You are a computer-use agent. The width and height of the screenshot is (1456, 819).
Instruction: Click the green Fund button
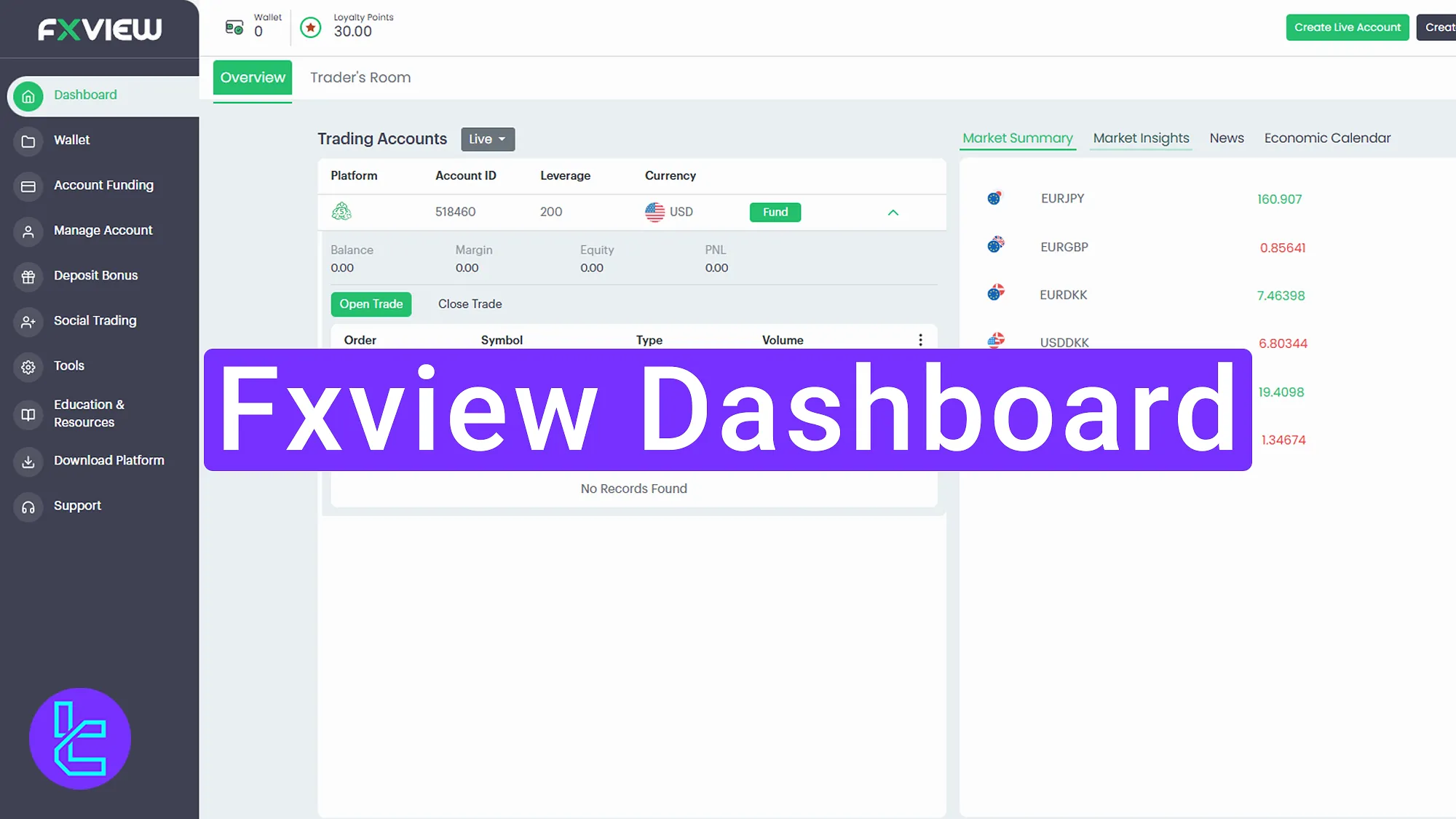point(775,212)
